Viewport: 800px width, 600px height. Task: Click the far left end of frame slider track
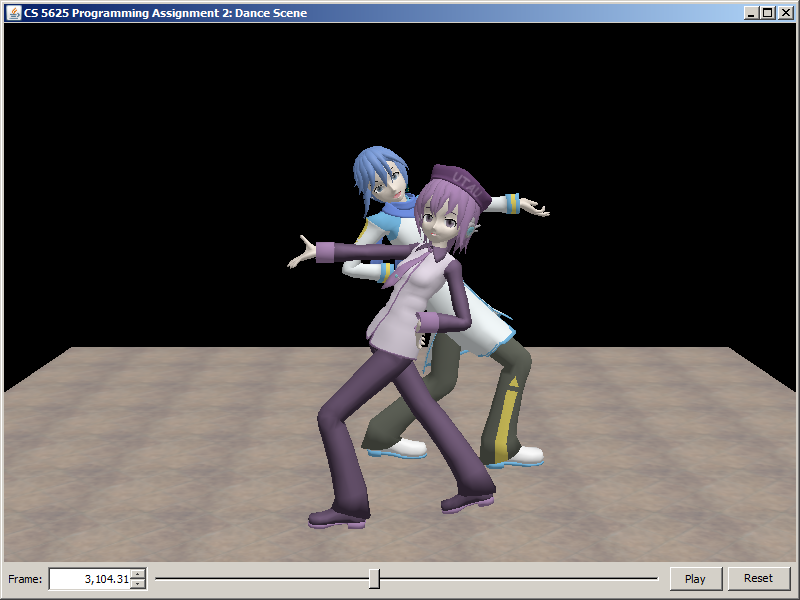tap(157, 578)
